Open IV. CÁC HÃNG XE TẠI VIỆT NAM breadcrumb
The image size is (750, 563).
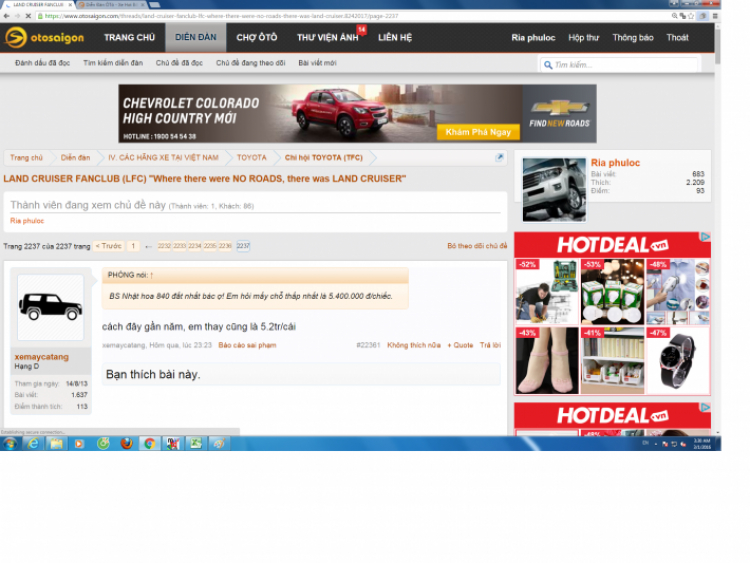[x=163, y=157]
